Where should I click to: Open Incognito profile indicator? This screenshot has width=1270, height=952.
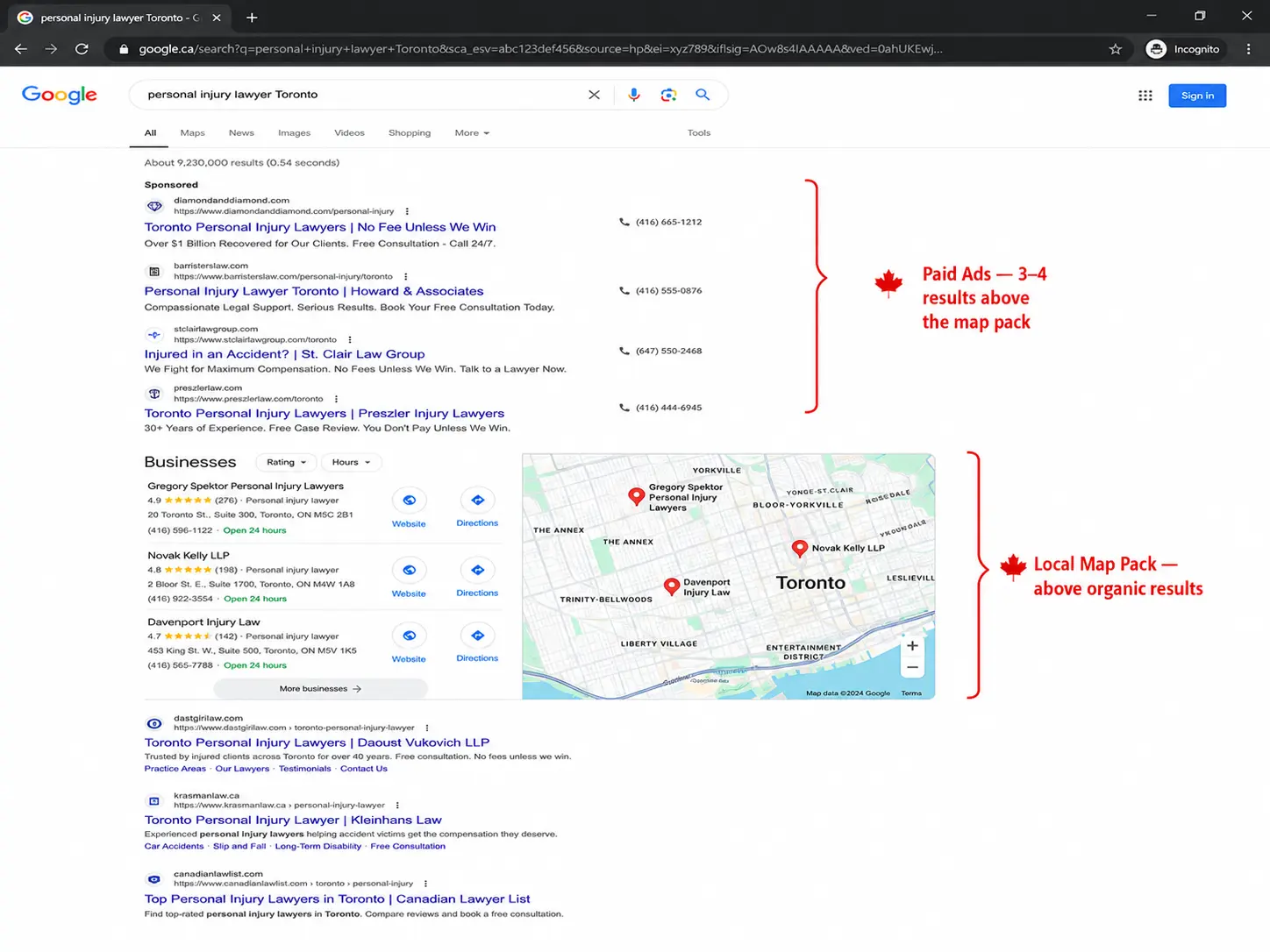[1184, 49]
